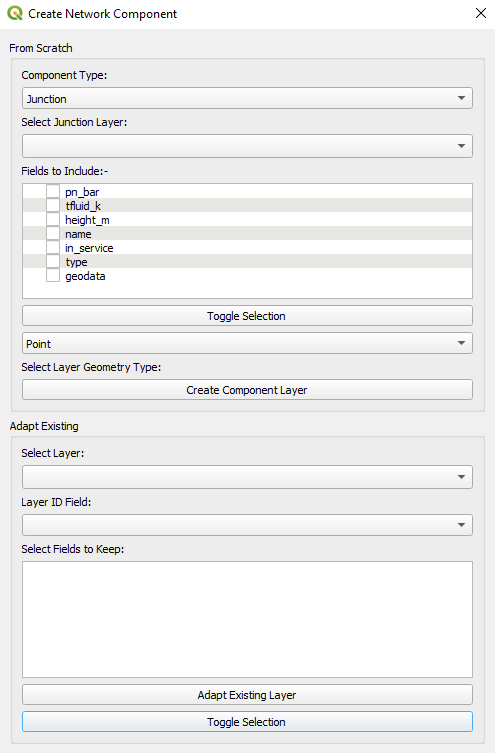This screenshot has width=495, height=753.
Task: Open the Component Type dropdown showing Junction
Action: [x=247, y=98]
